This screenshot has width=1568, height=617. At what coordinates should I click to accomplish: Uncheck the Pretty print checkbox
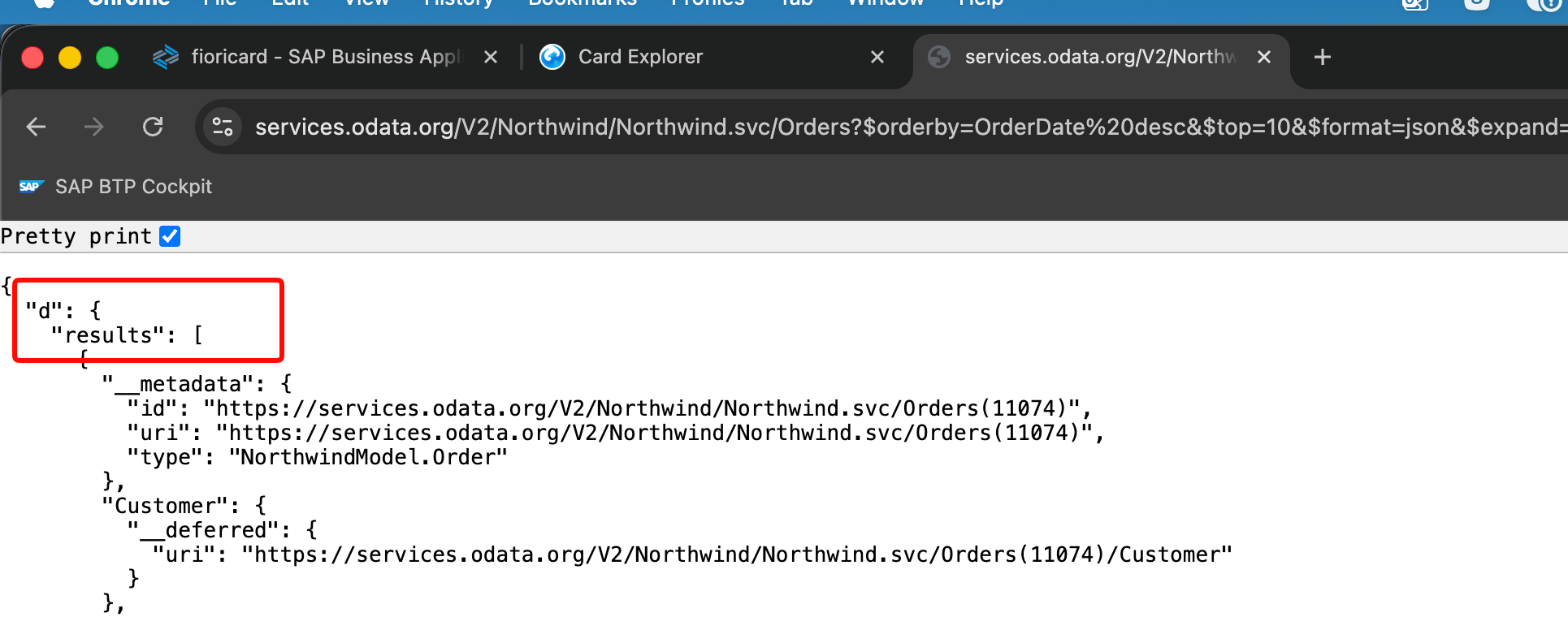click(170, 236)
